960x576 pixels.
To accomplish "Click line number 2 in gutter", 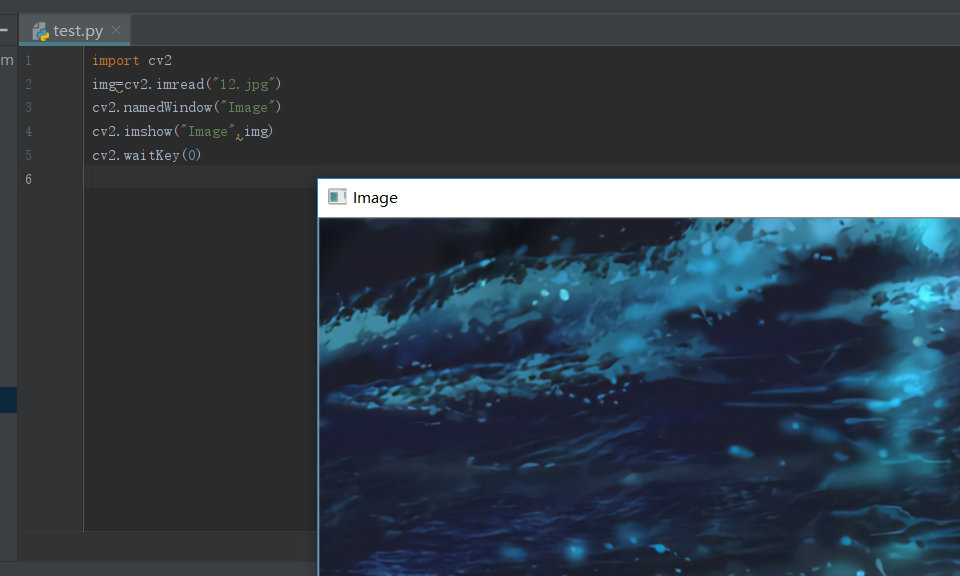I will 28,84.
